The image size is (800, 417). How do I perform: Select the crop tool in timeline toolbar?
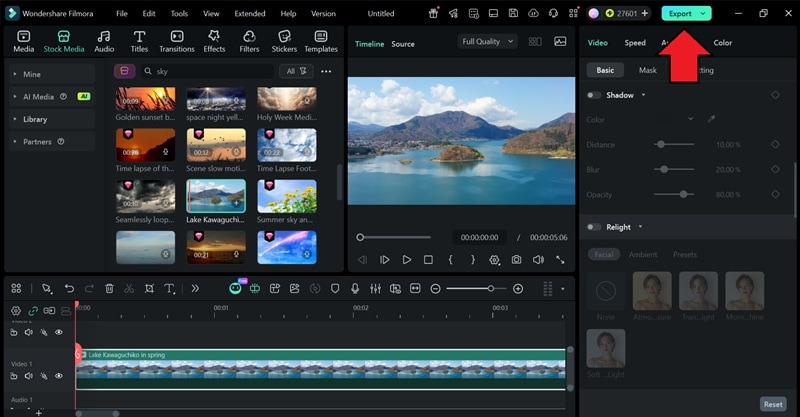(x=149, y=288)
